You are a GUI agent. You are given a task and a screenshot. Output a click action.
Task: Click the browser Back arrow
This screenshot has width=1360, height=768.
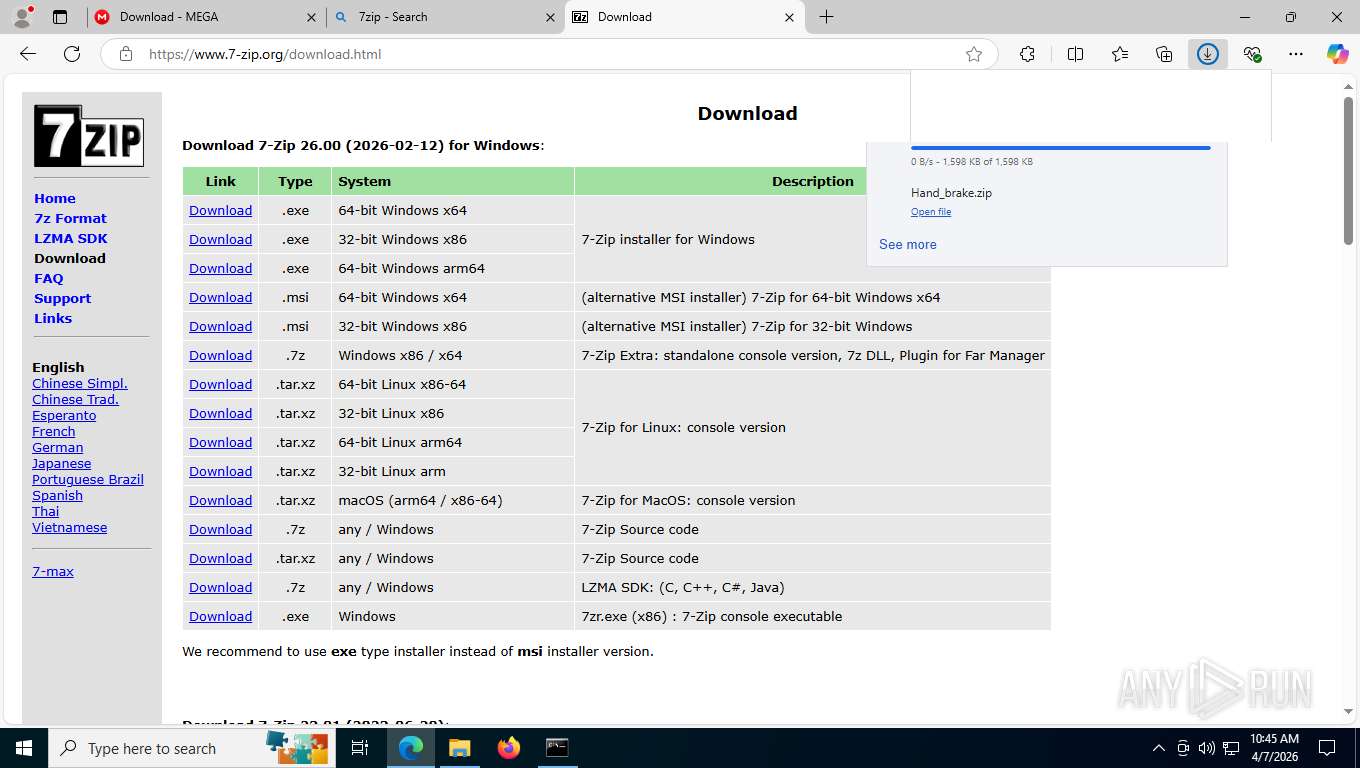[28, 54]
